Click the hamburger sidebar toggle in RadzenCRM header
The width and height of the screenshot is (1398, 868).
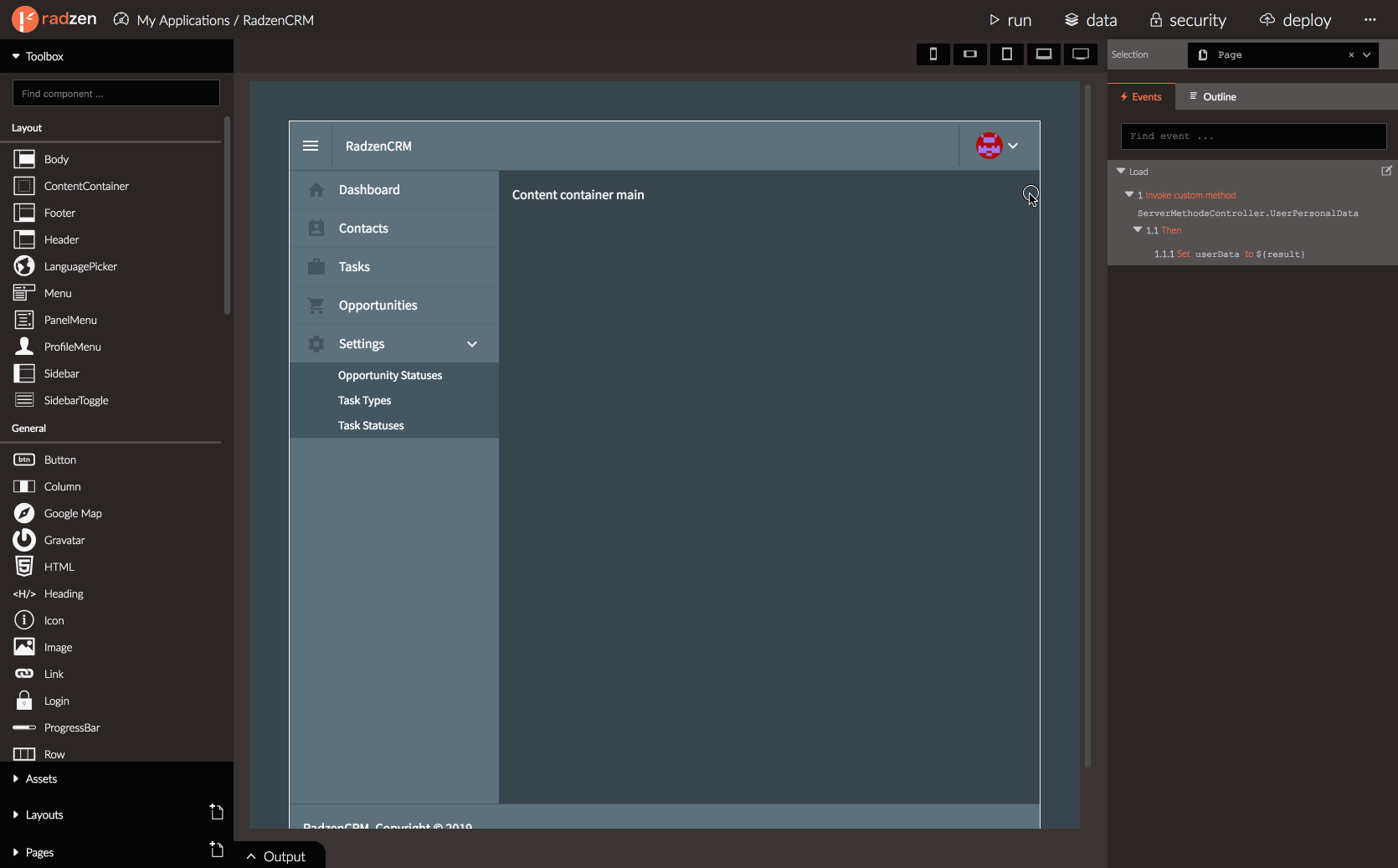(311, 146)
